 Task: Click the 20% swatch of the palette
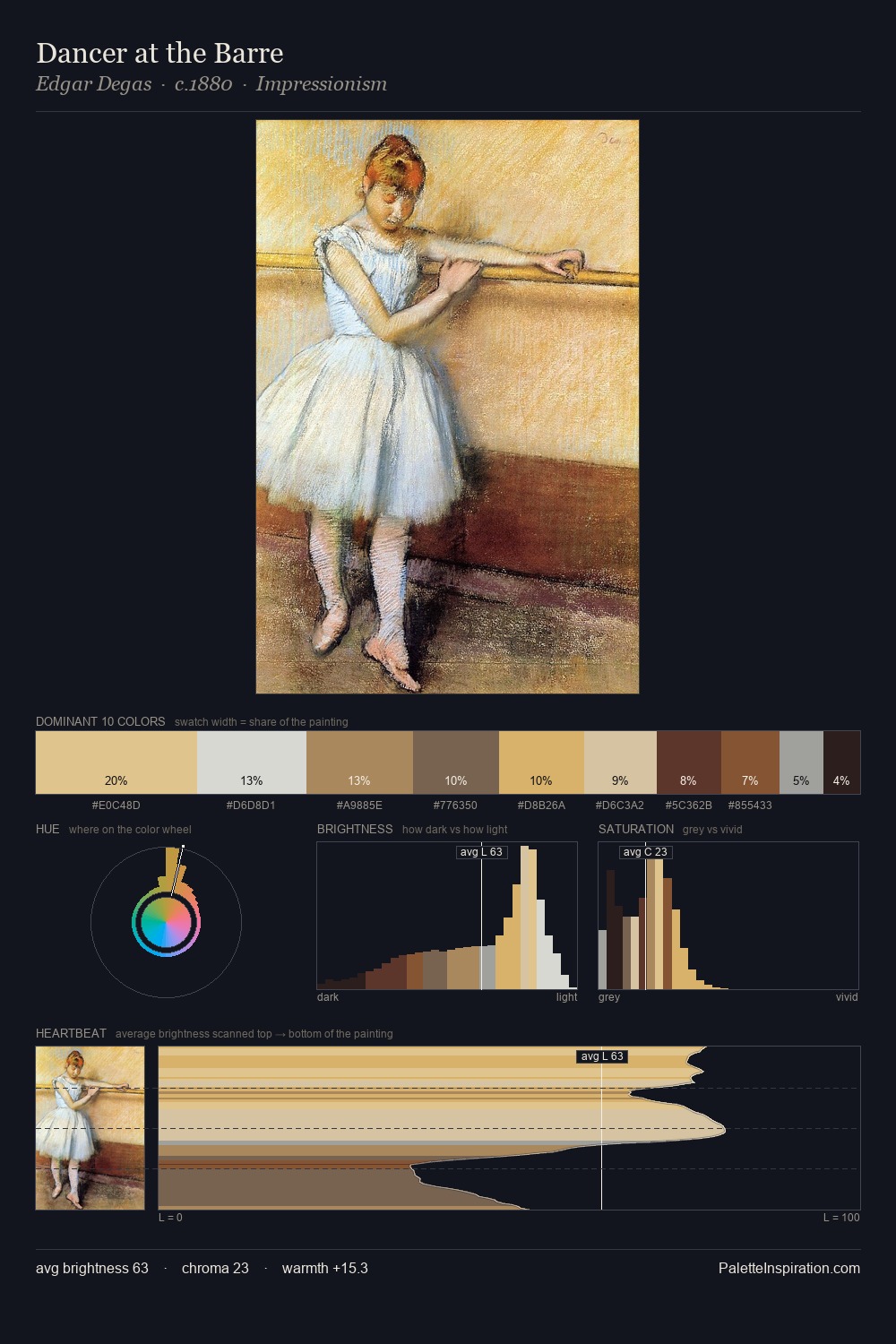(116, 762)
